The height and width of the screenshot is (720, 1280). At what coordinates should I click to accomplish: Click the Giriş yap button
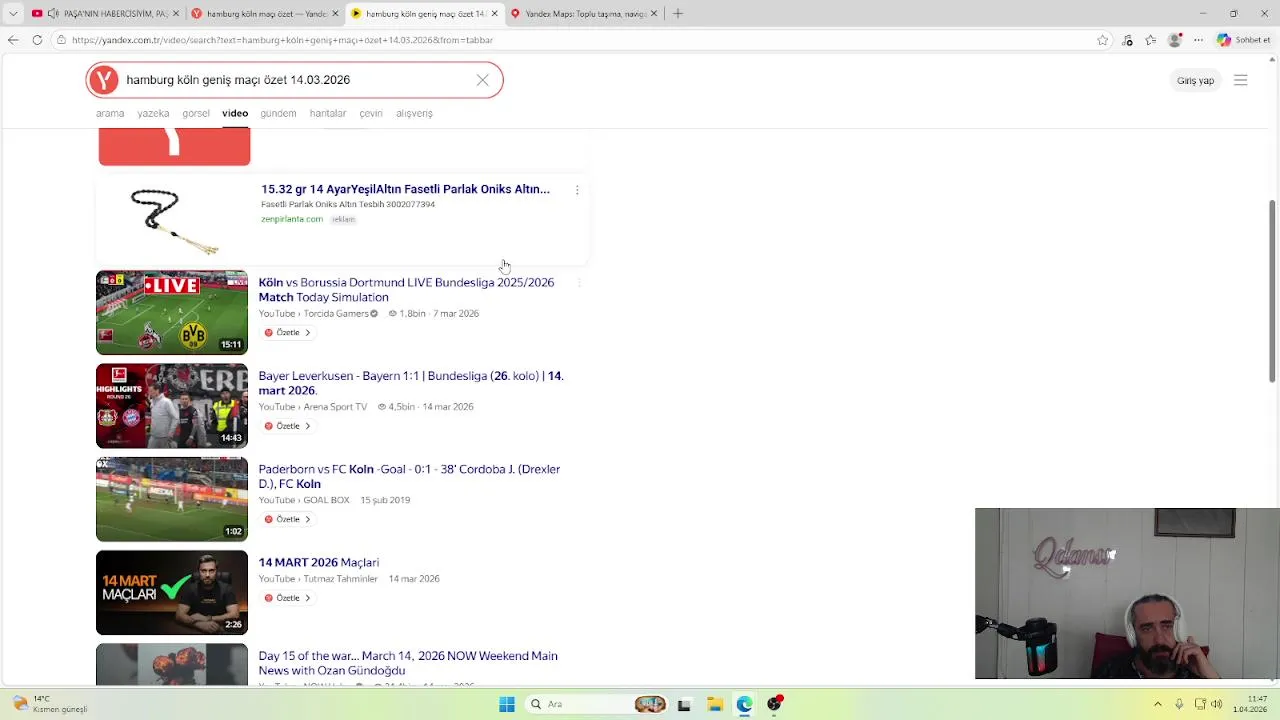(1195, 80)
